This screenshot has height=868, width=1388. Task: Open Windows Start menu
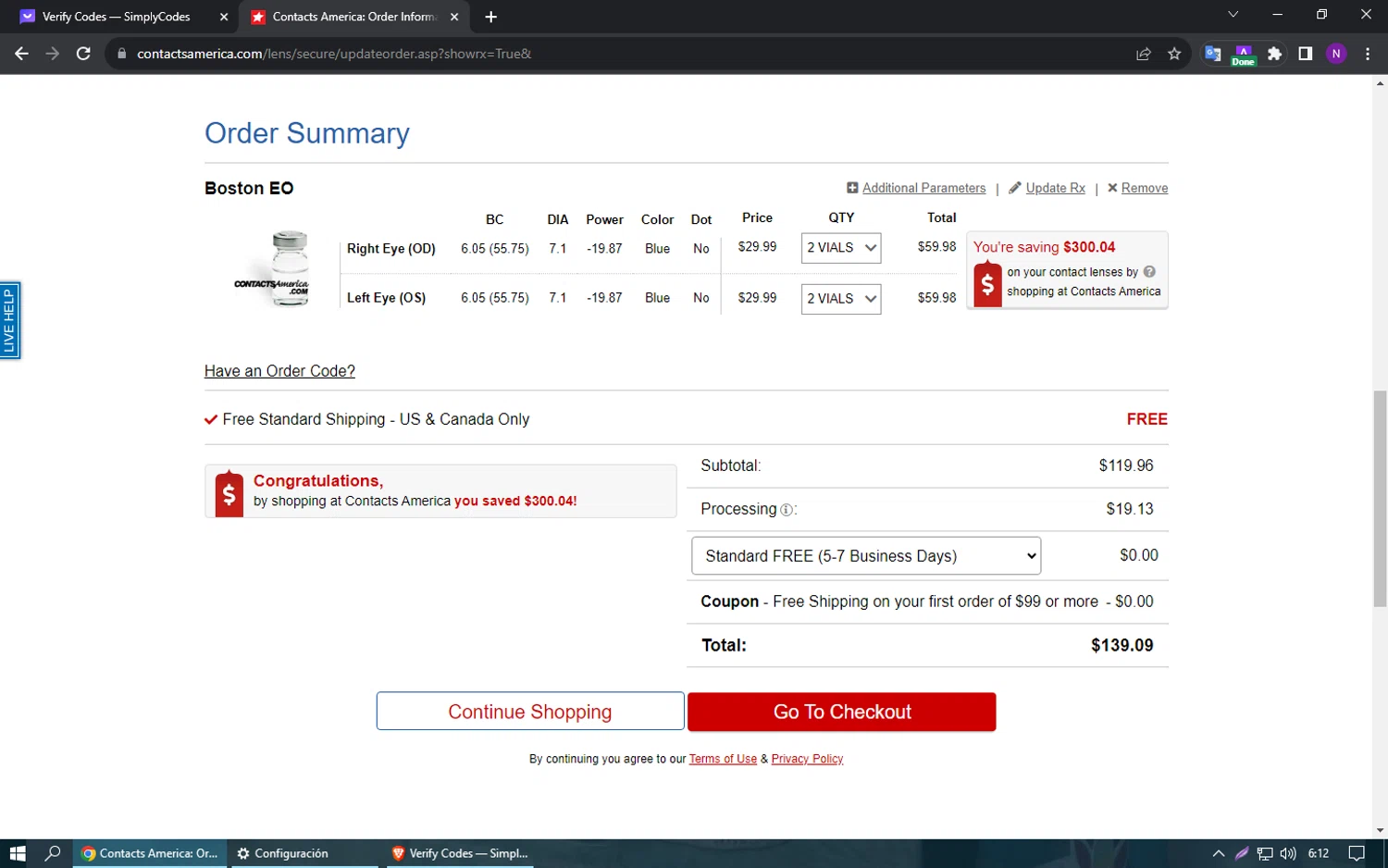[18, 853]
